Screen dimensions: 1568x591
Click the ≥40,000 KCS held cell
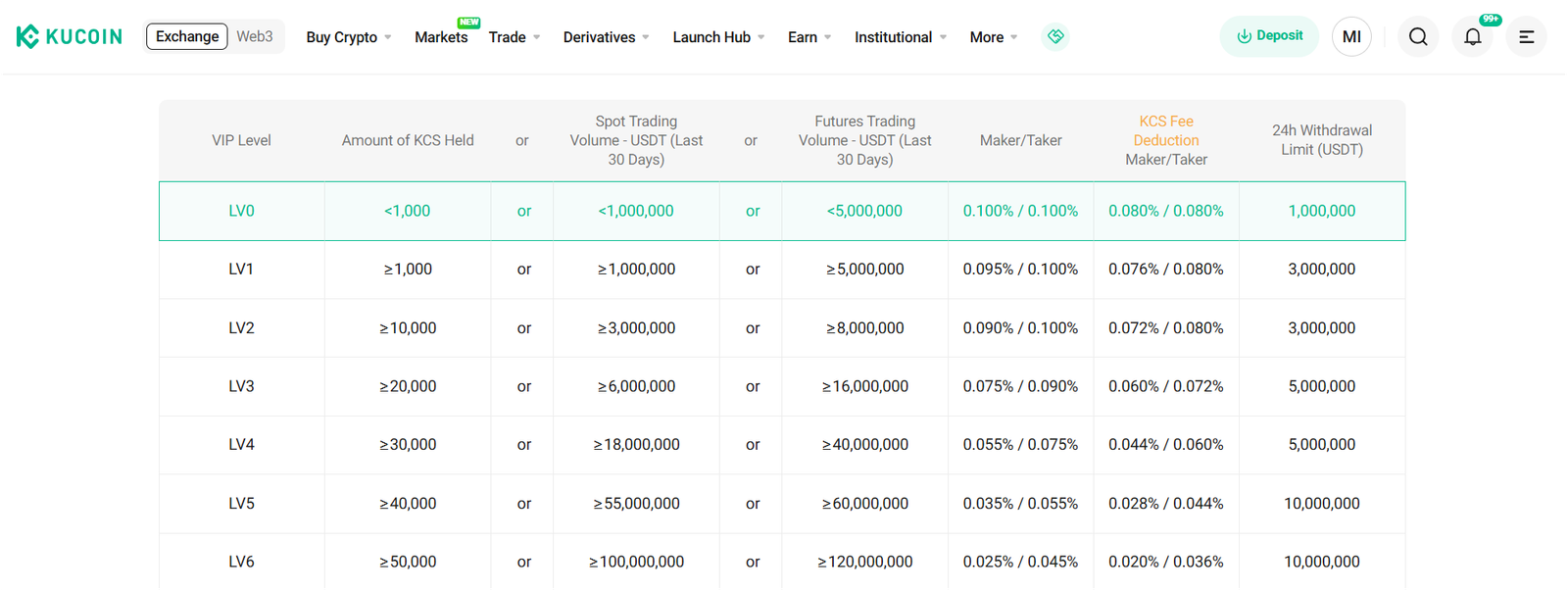coord(408,503)
